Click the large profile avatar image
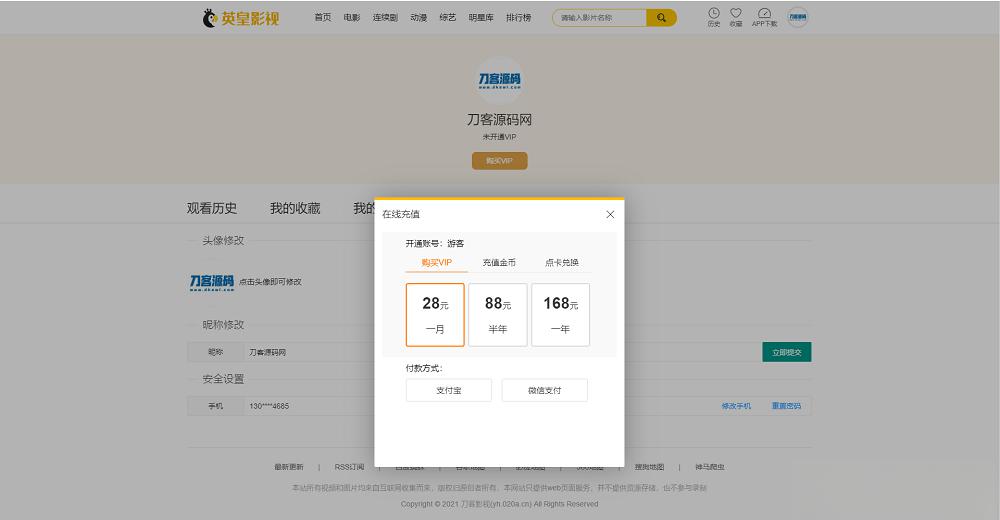This screenshot has width=1000, height=520. coord(499,80)
